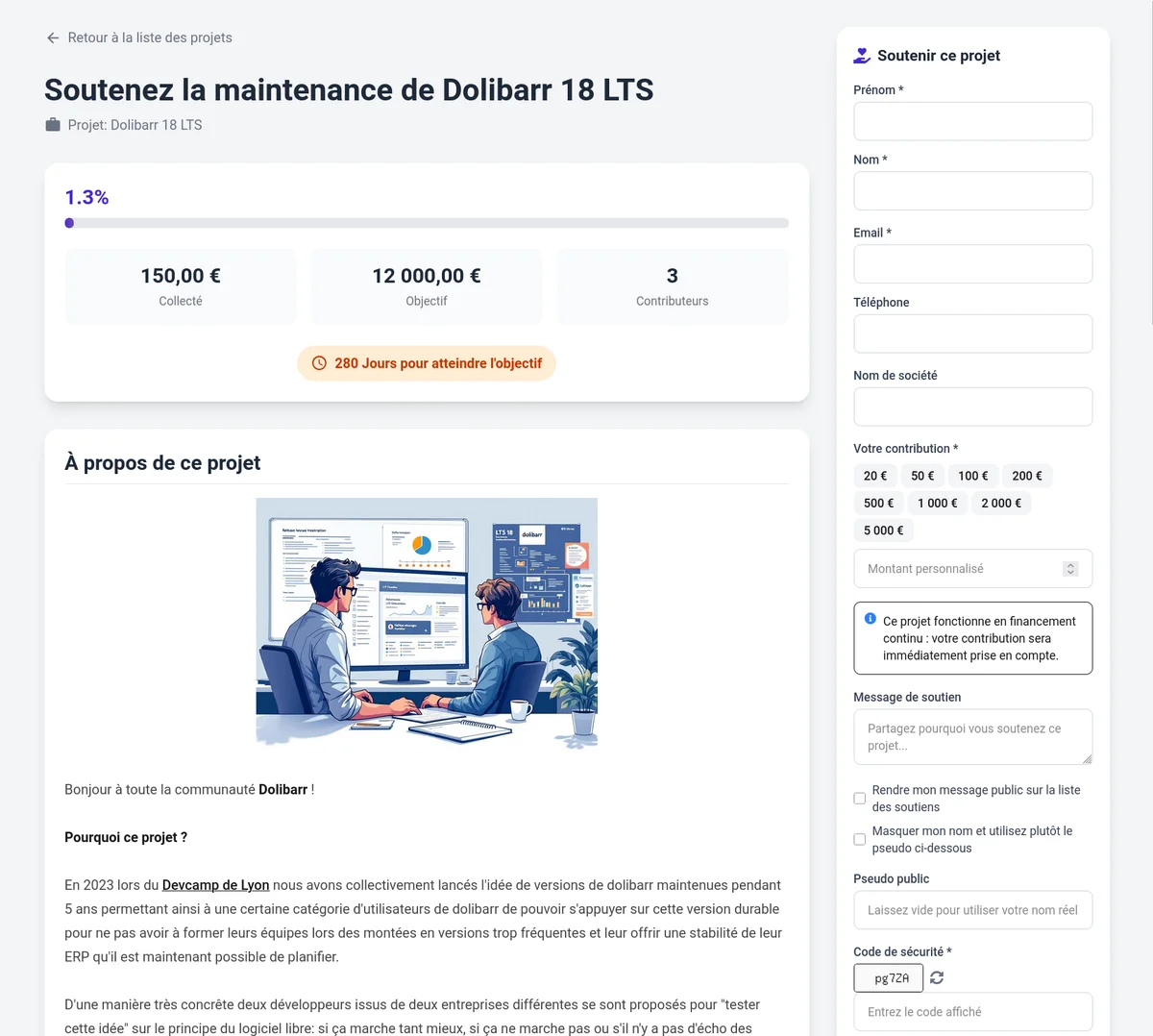Viewport: 1153px width, 1036px height.
Task: Click the 12 000,00 € Objectif card
Action: tap(427, 286)
